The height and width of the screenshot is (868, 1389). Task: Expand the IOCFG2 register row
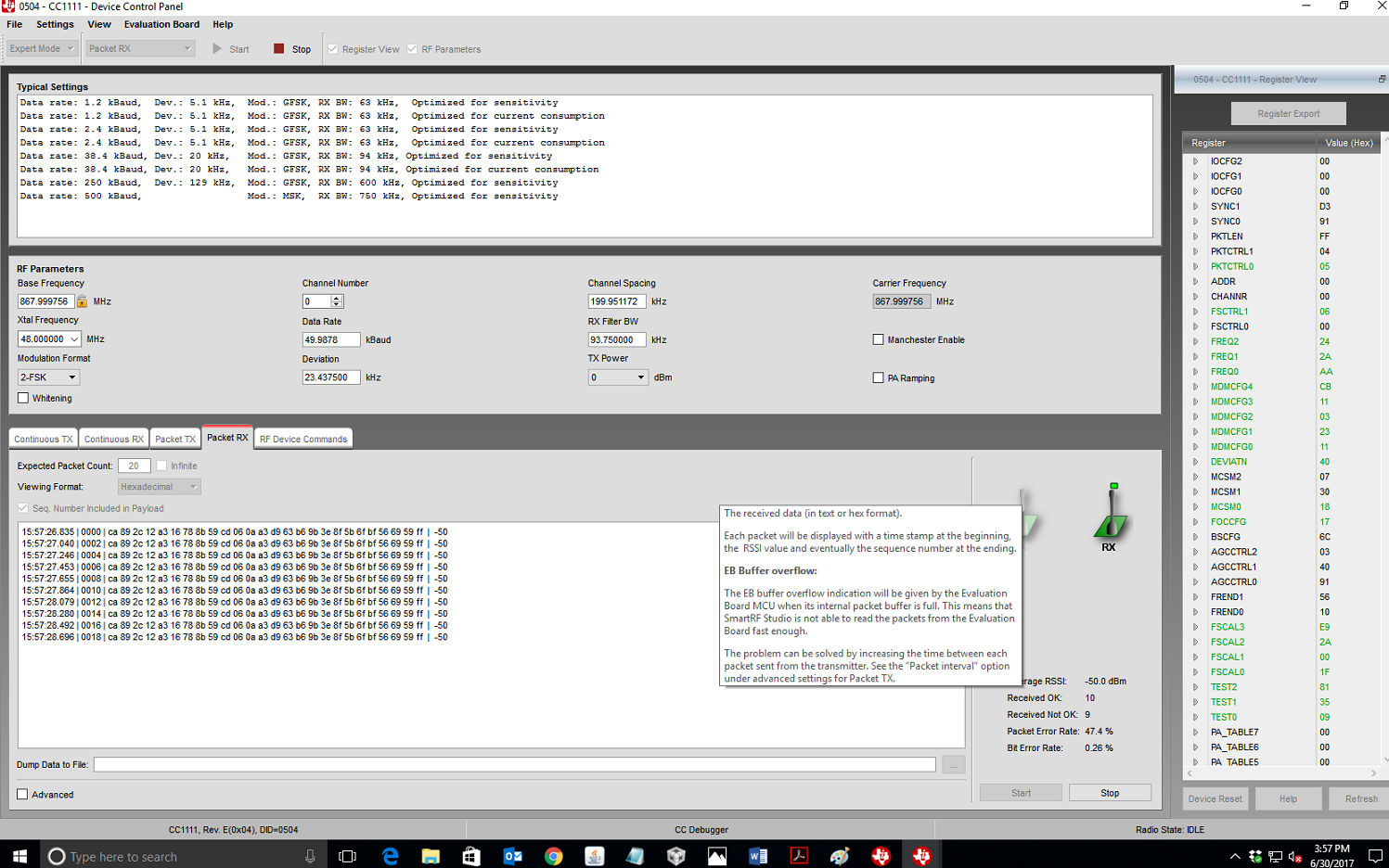[x=1195, y=161]
